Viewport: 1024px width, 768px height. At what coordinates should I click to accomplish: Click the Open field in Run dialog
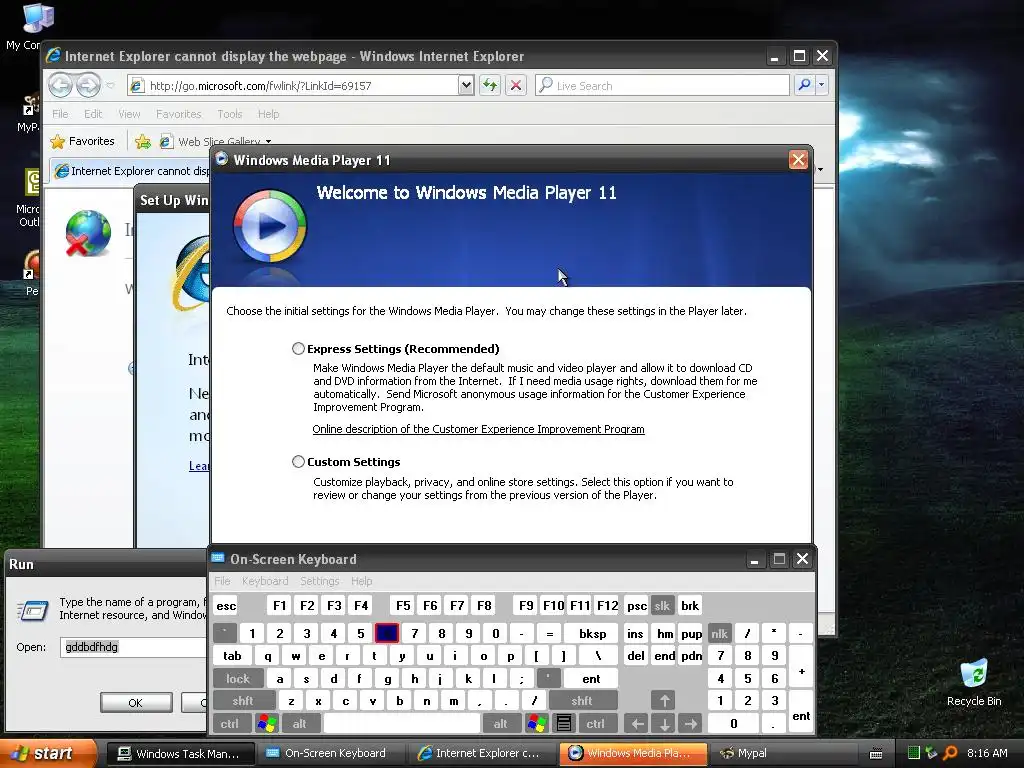click(134, 647)
